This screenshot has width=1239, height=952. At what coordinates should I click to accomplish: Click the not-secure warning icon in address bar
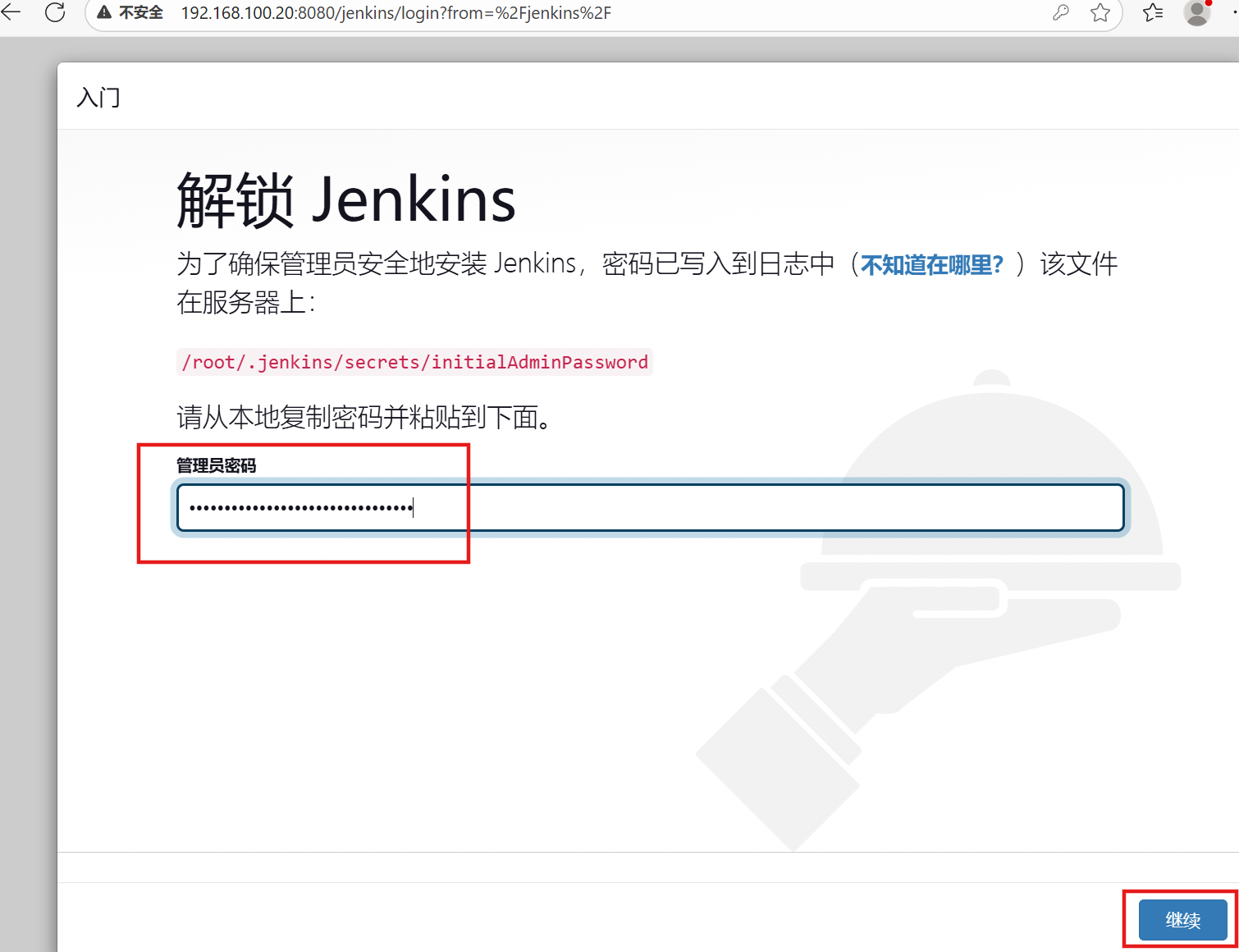(x=104, y=13)
